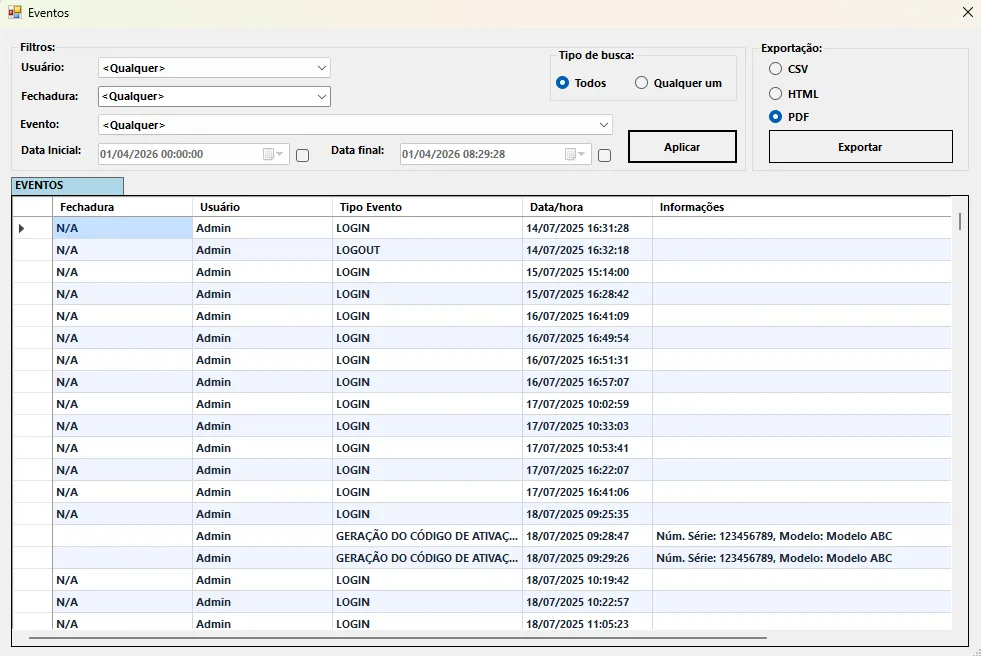Image resolution: width=981 pixels, height=656 pixels.
Task: Click the N/A cell in the LOGOUT row
Action: (x=122, y=250)
